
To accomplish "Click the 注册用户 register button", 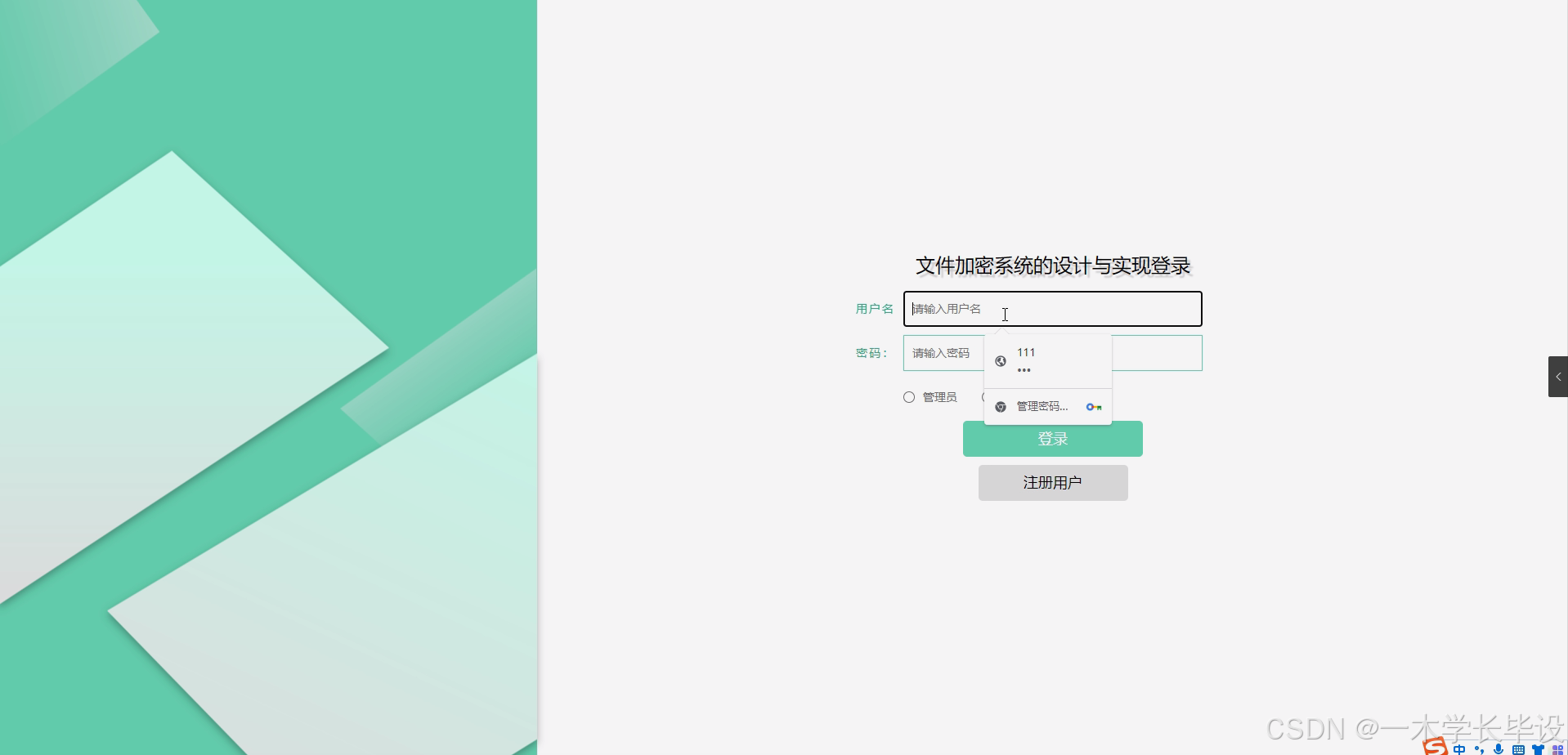I will 1052,482.
